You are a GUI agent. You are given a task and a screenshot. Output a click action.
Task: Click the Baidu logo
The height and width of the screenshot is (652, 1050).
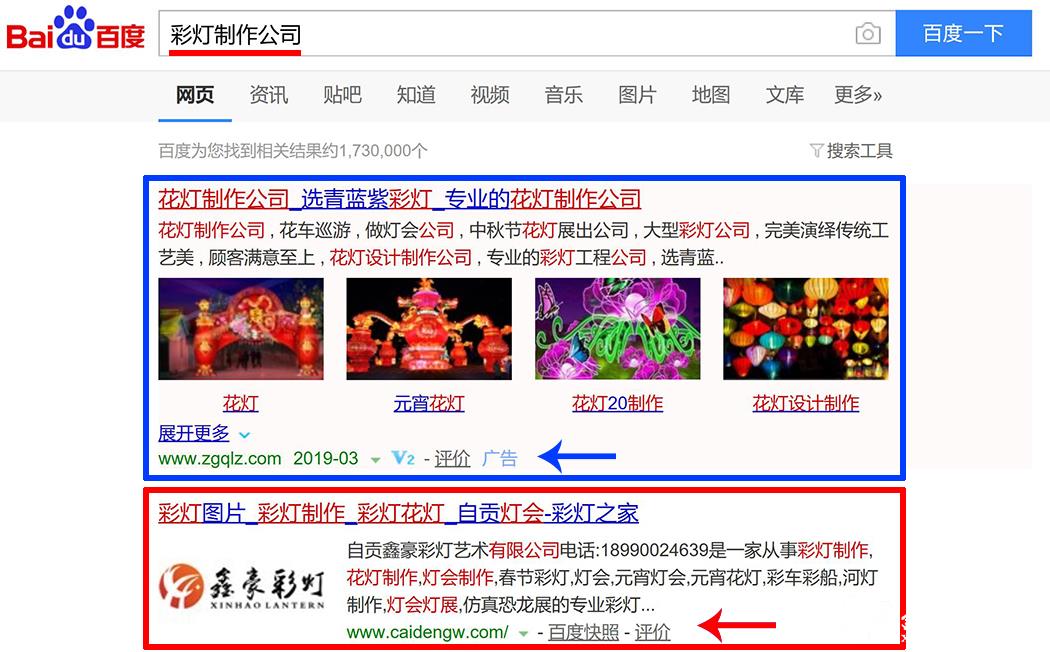[x=75, y=29]
